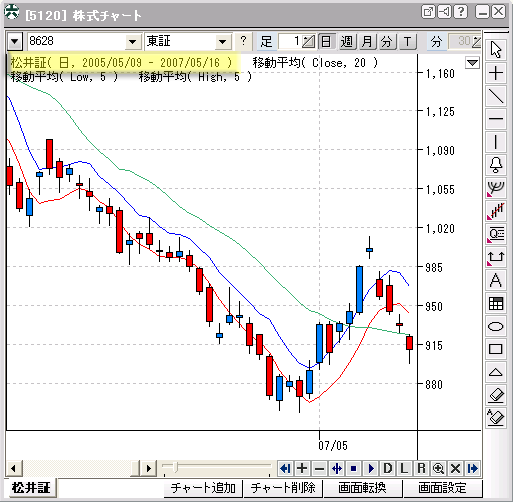Viewport: 513px width, 502px height.
Task: Click the 移動平均( Close, 20 ) legend text
Action: click(x=315, y=63)
